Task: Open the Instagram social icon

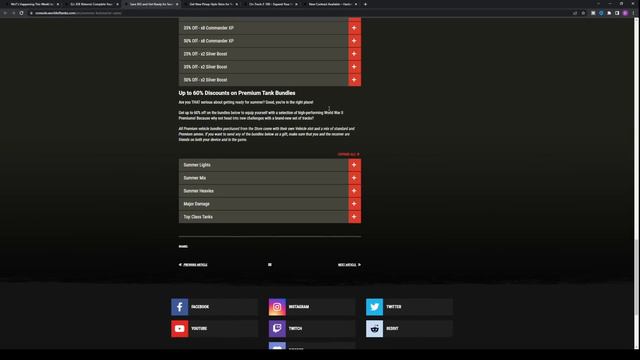Action: 277,307
